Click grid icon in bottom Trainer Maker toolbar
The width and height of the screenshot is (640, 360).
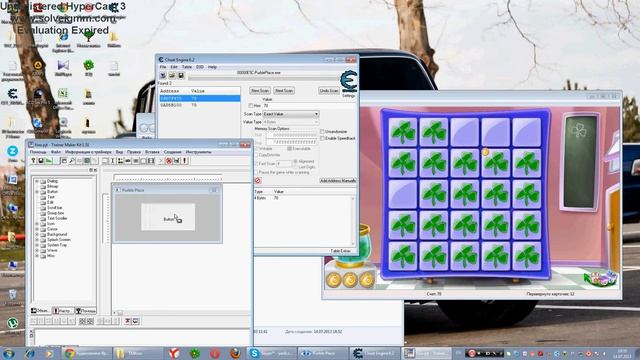[x=82, y=322]
